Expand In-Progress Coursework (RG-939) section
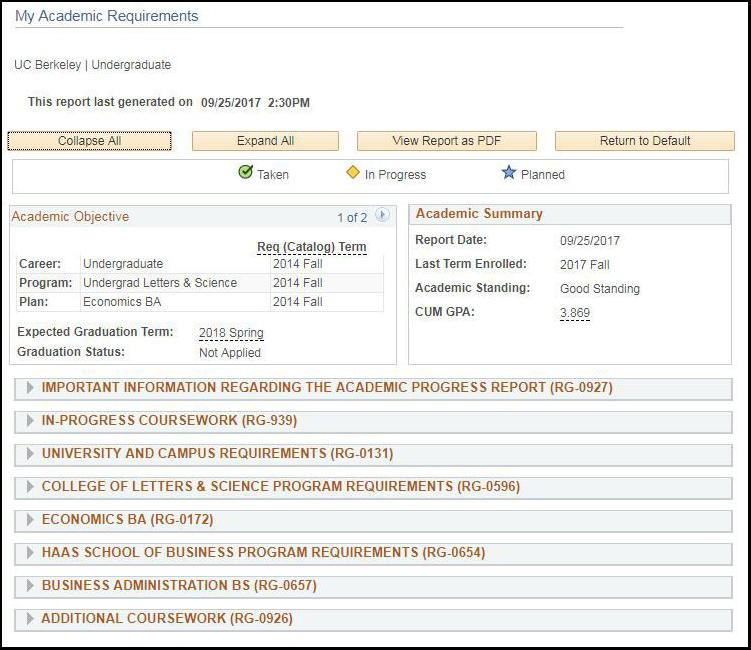 373,422
